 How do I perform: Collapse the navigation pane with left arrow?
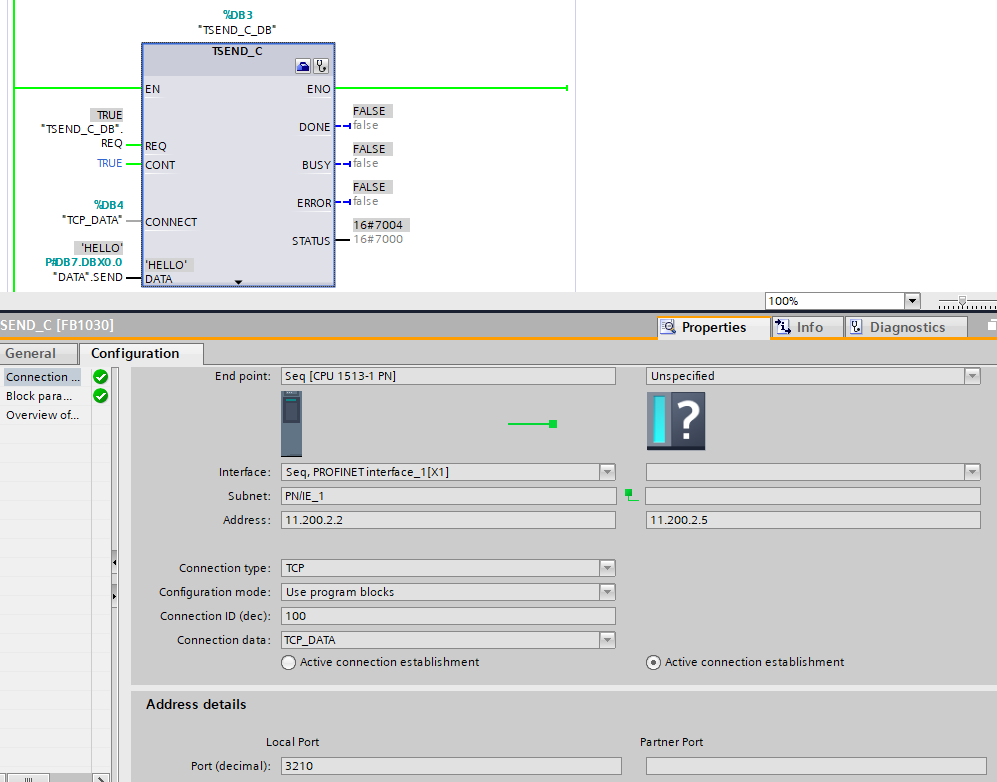(x=114, y=559)
